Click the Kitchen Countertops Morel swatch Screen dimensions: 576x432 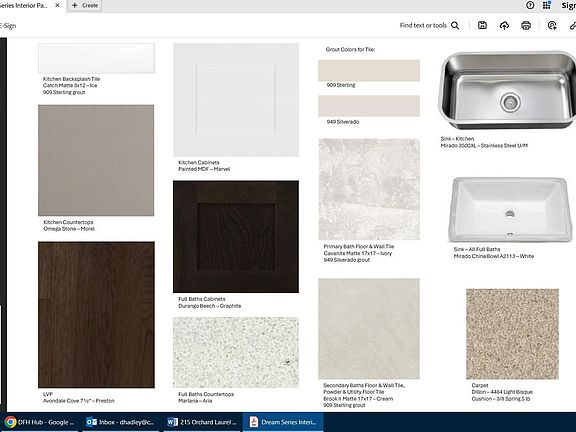(x=96, y=160)
